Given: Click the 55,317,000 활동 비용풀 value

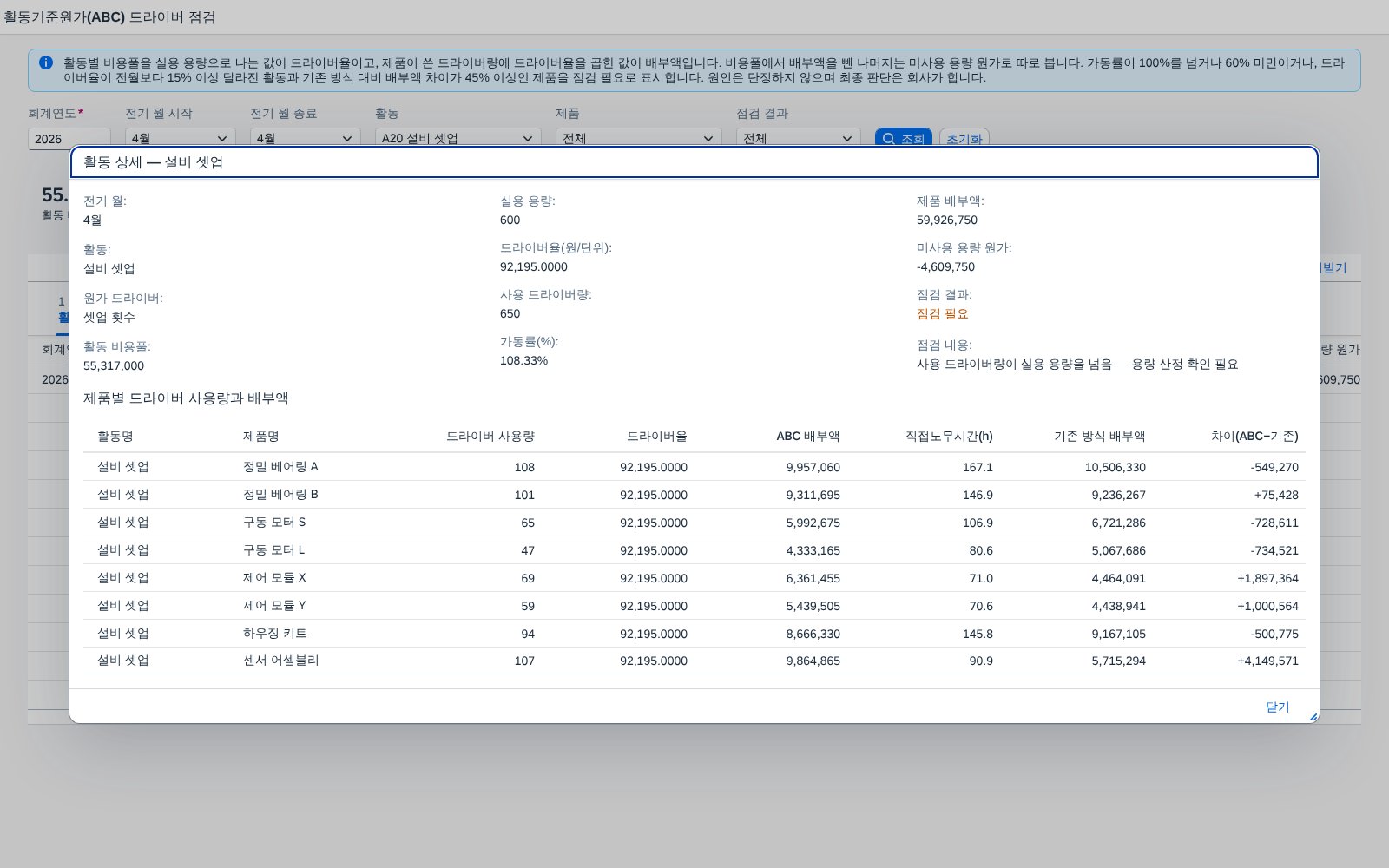Looking at the screenshot, I should (114, 366).
